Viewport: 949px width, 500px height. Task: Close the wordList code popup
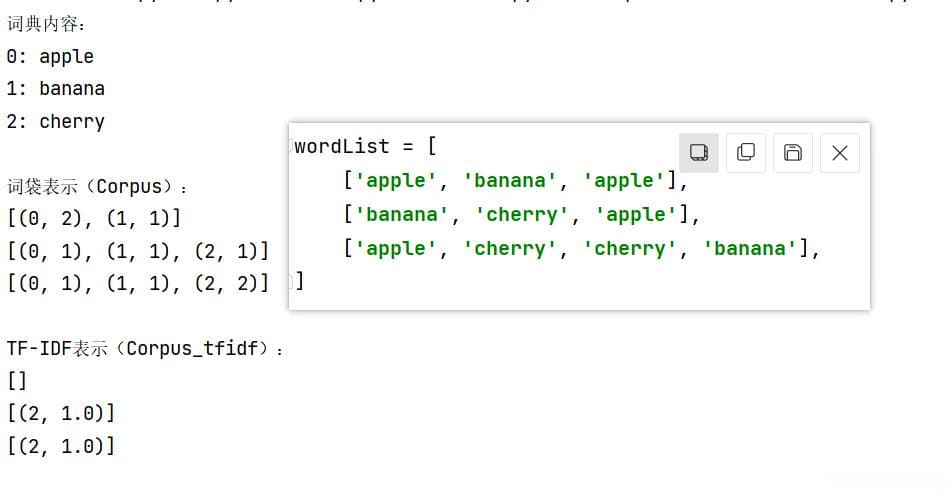pyautogui.click(x=839, y=153)
